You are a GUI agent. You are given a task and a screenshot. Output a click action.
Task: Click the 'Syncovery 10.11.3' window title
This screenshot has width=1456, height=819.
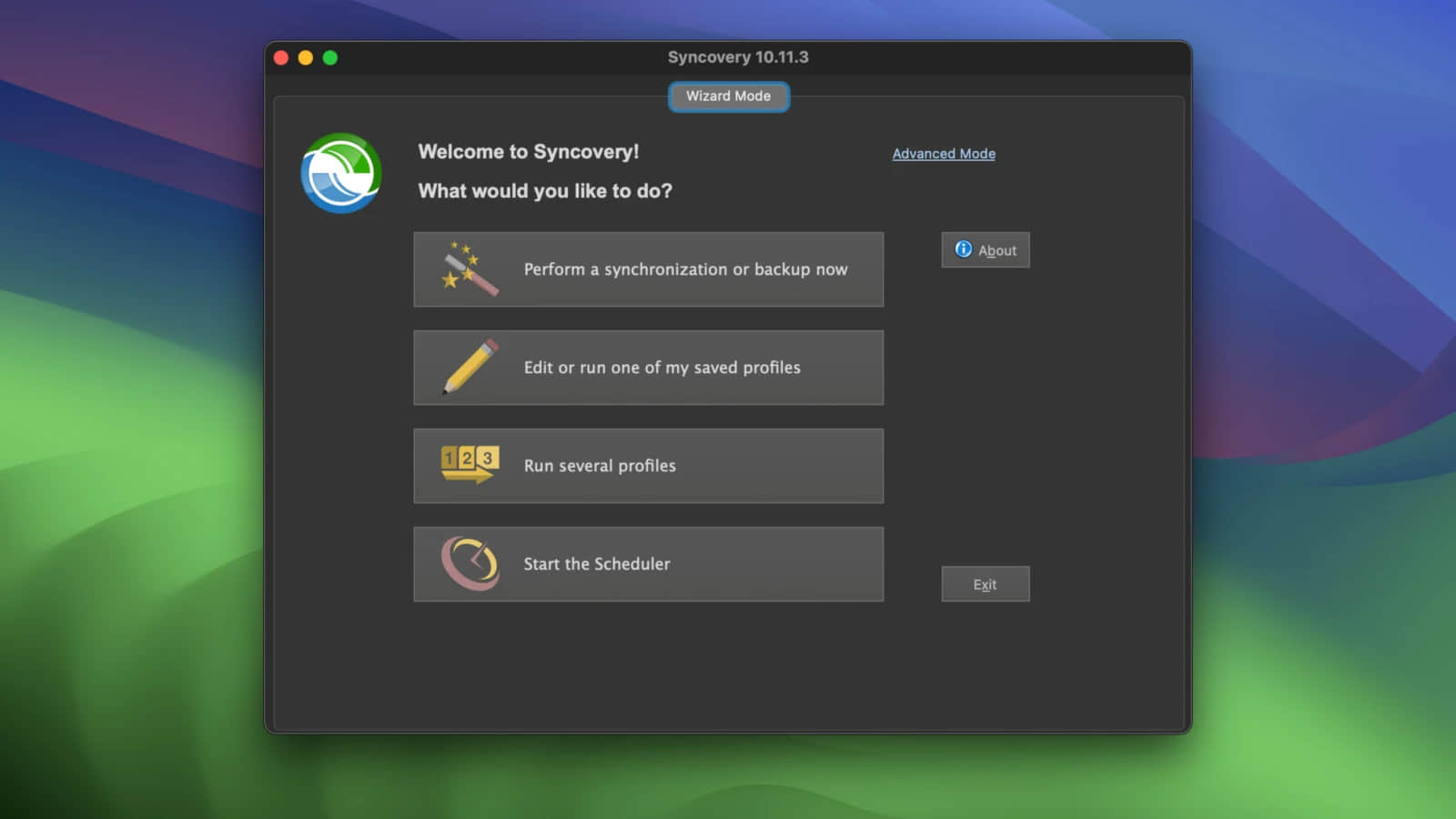click(x=737, y=57)
